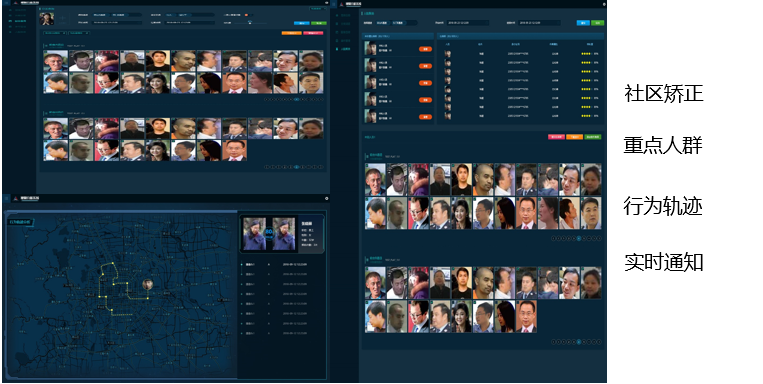Toggle the orange switch in the top-left search form
The height and width of the screenshot is (384, 763).
pyautogui.click(x=247, y=15)
